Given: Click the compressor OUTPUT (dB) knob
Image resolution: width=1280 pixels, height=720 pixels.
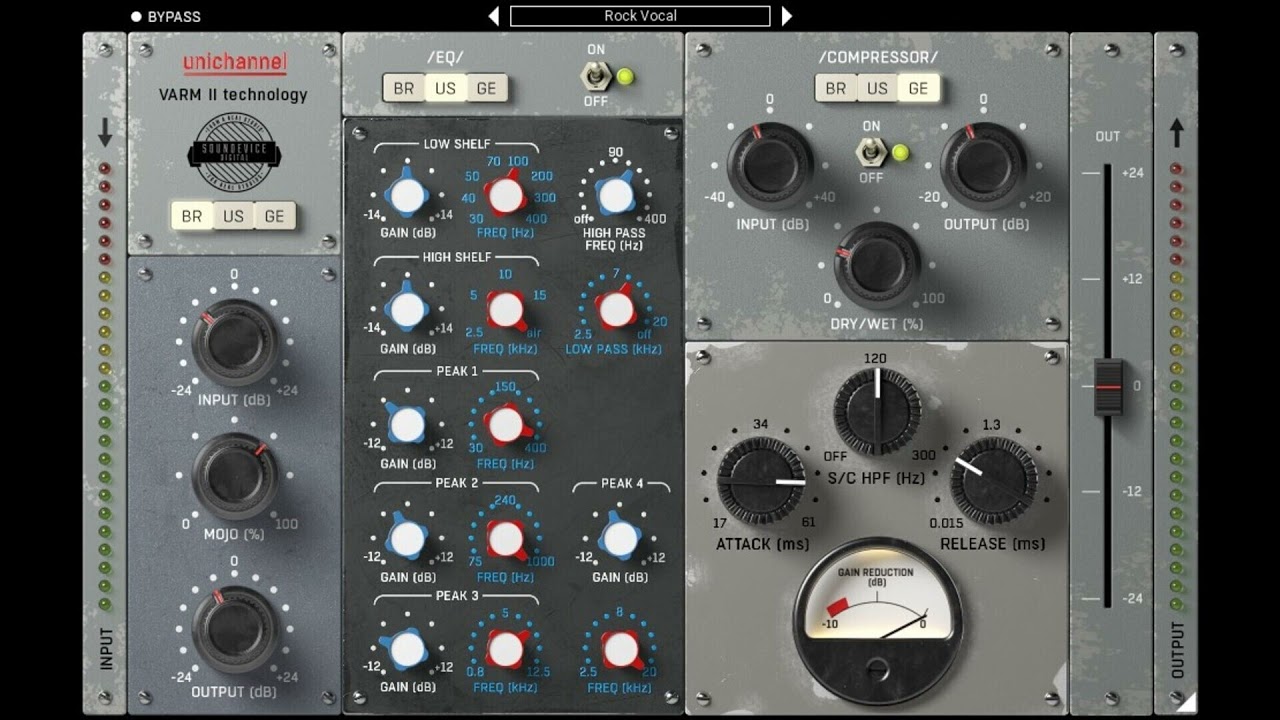Looking at the screenshot, I should coord(983,165).
